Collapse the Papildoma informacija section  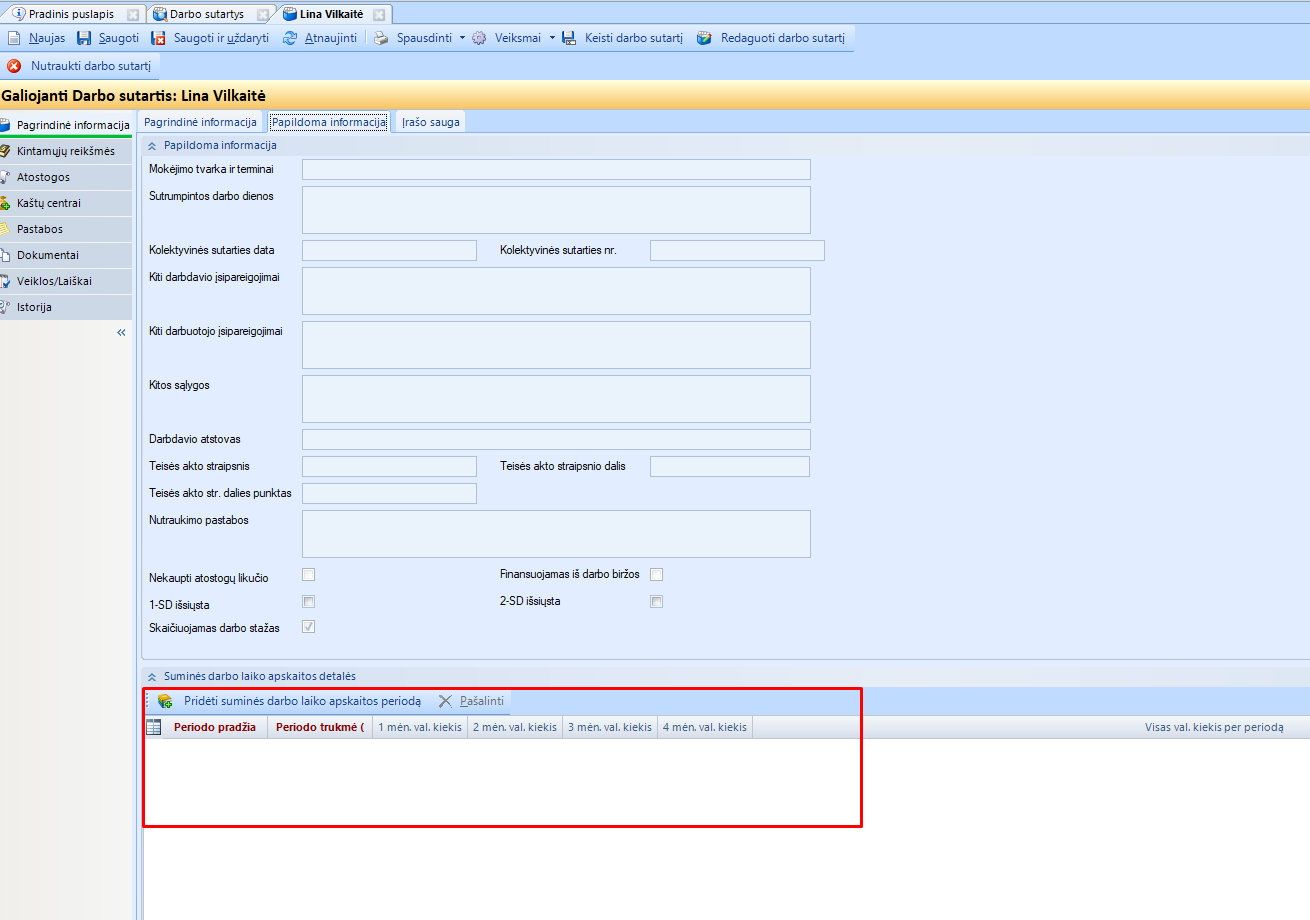pos(152,145)
